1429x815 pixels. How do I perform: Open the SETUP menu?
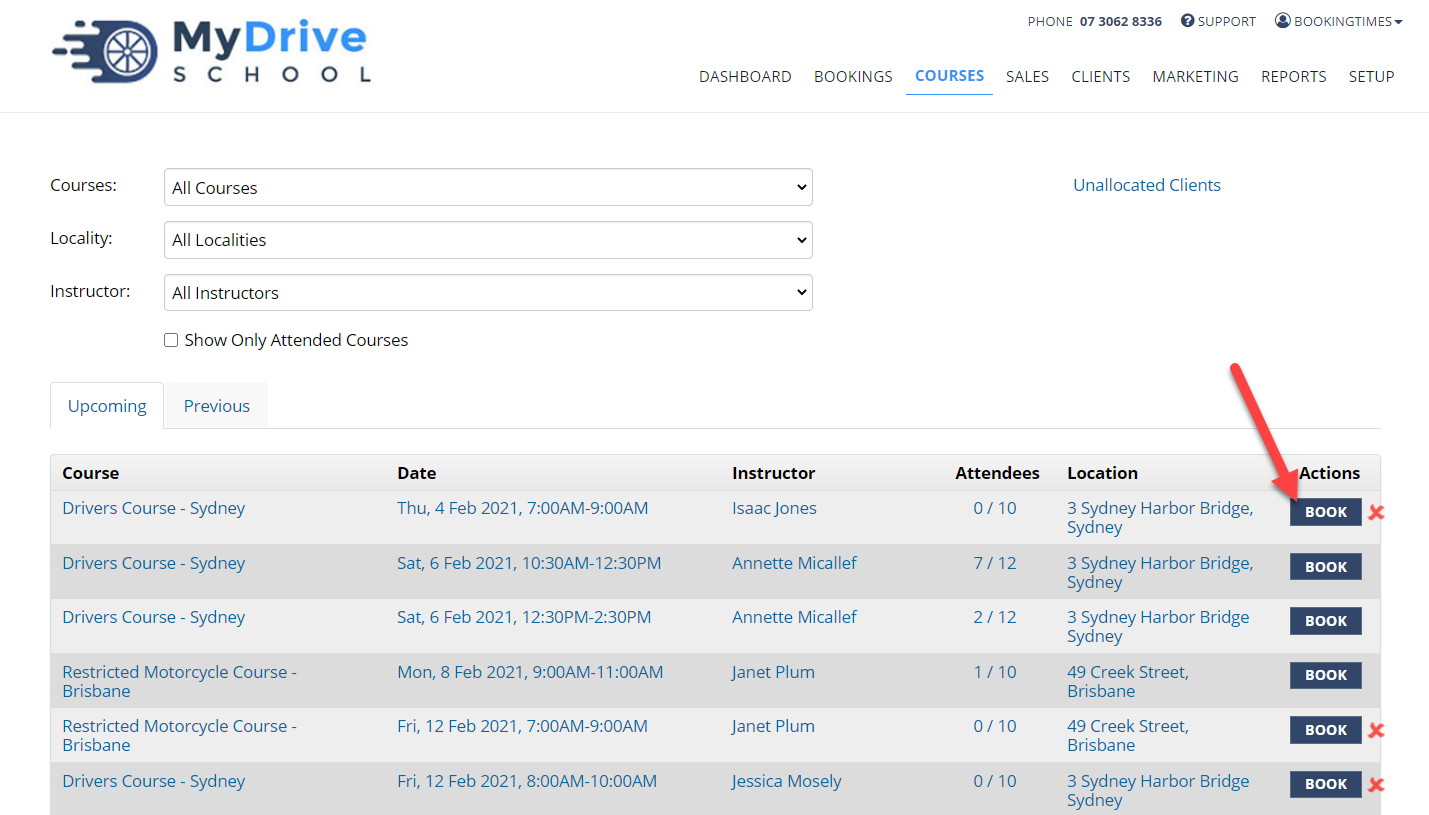1371,76
